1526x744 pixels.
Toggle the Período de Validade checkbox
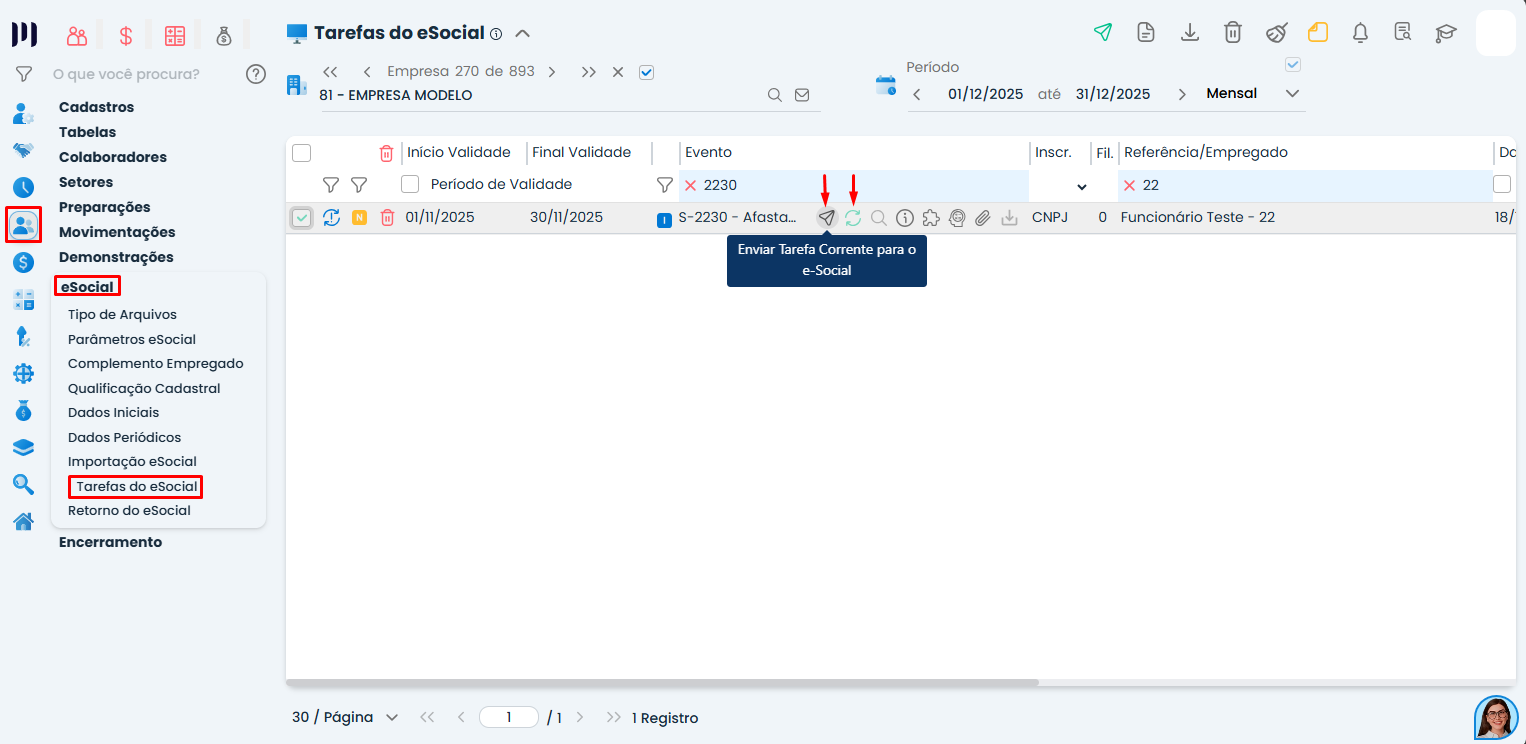pyautogui.click(x=410, y=184)
